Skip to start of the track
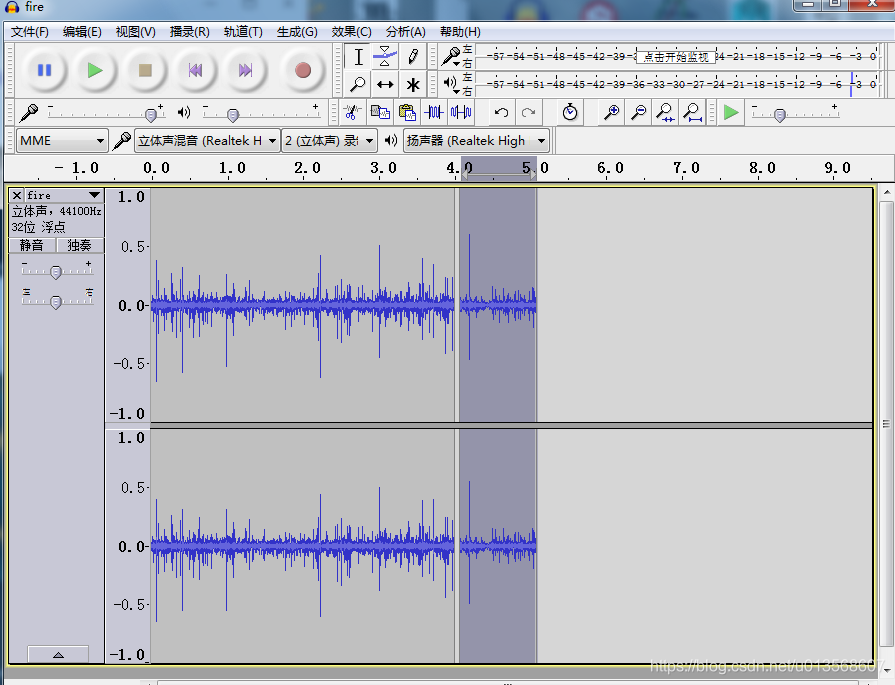Image resolution: width=895 pixels, height=685 pixels. point(195,70)
